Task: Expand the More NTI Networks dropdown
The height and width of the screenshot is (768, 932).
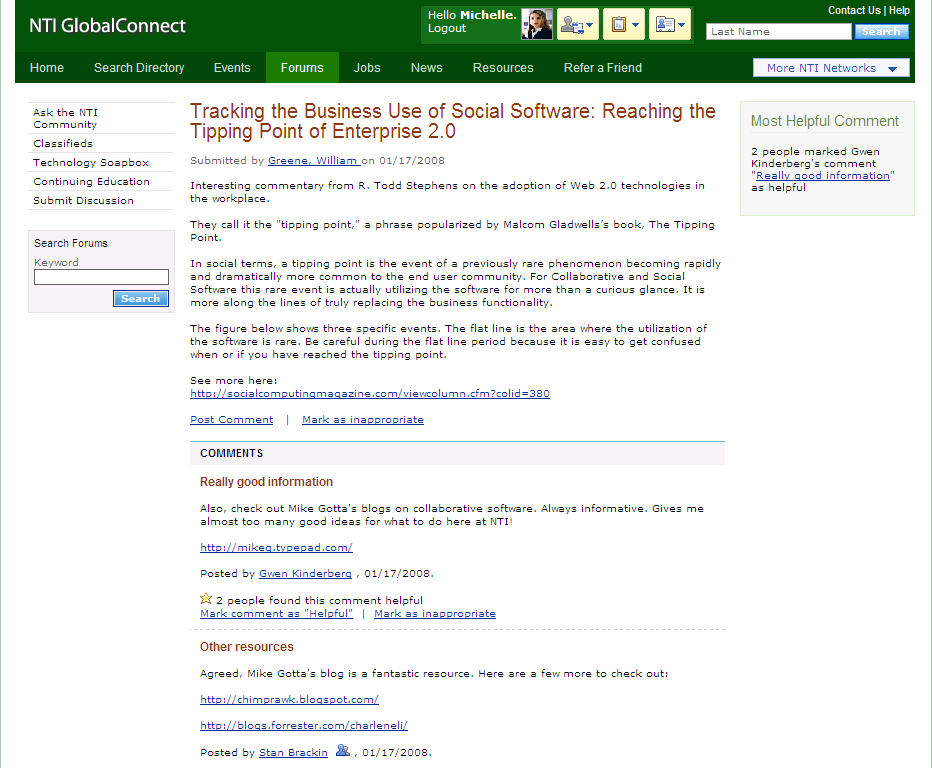Action: pos(831,68)
